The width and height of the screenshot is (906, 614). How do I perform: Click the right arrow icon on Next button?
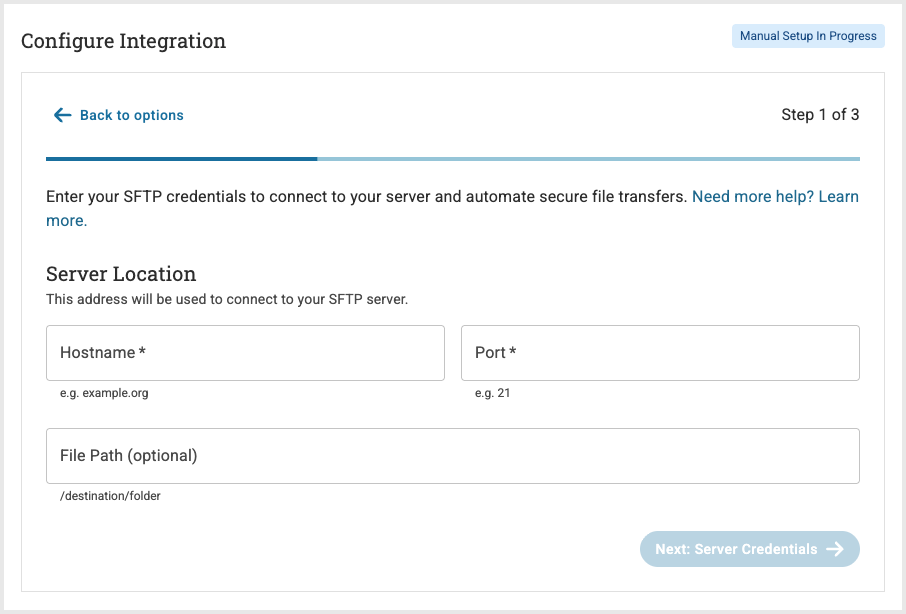835,549
